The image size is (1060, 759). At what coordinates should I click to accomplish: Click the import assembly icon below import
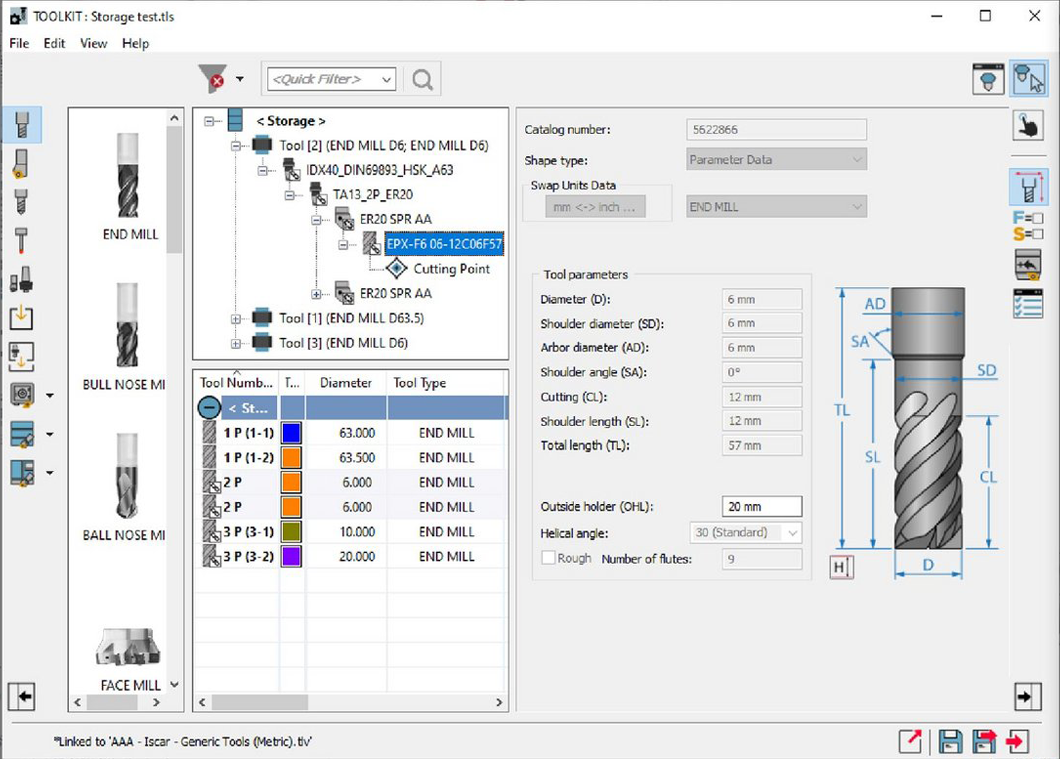pyautogui.click(x=21, y=356)
